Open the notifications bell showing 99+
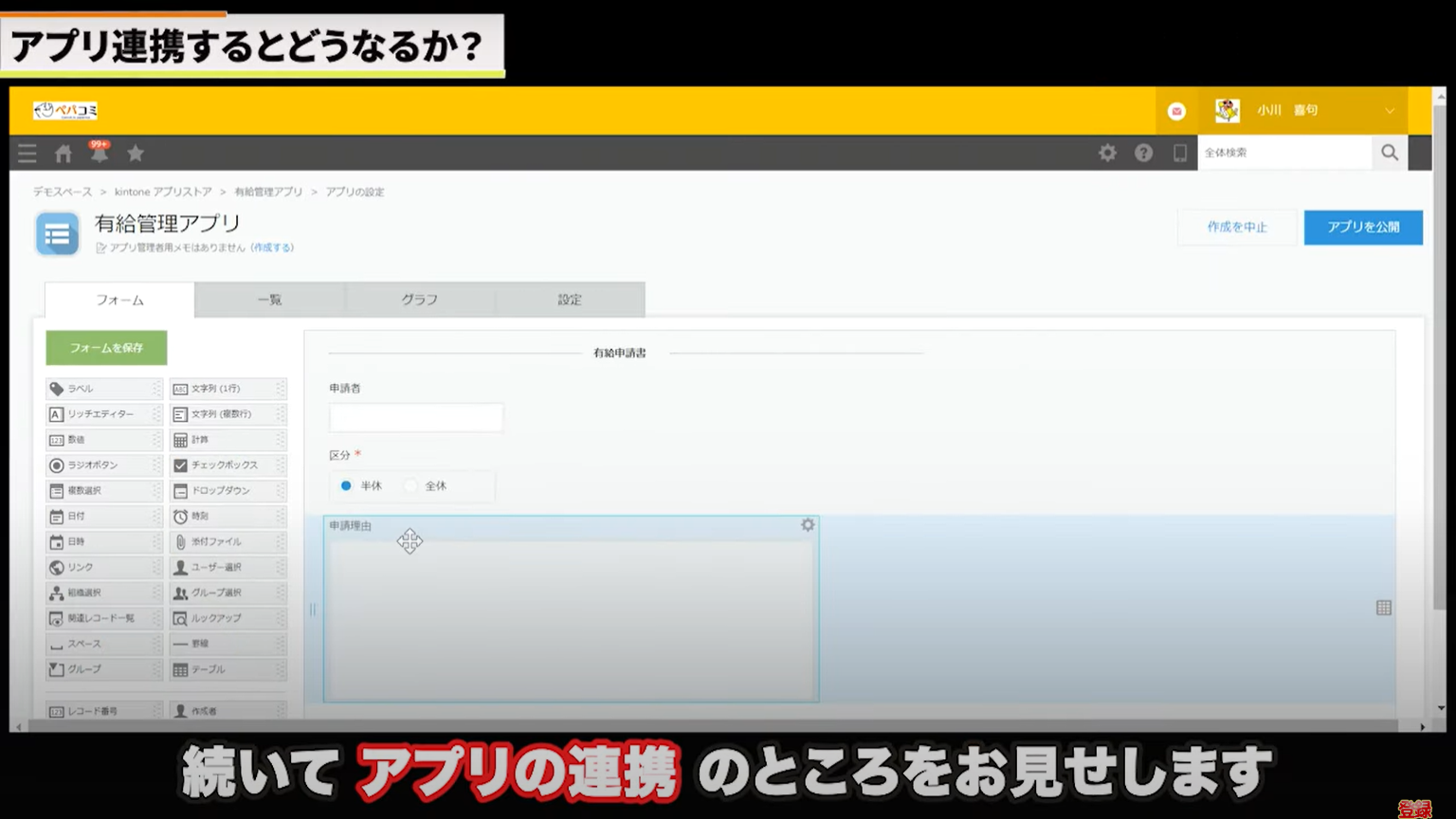1456x819 pixels. 99,153
